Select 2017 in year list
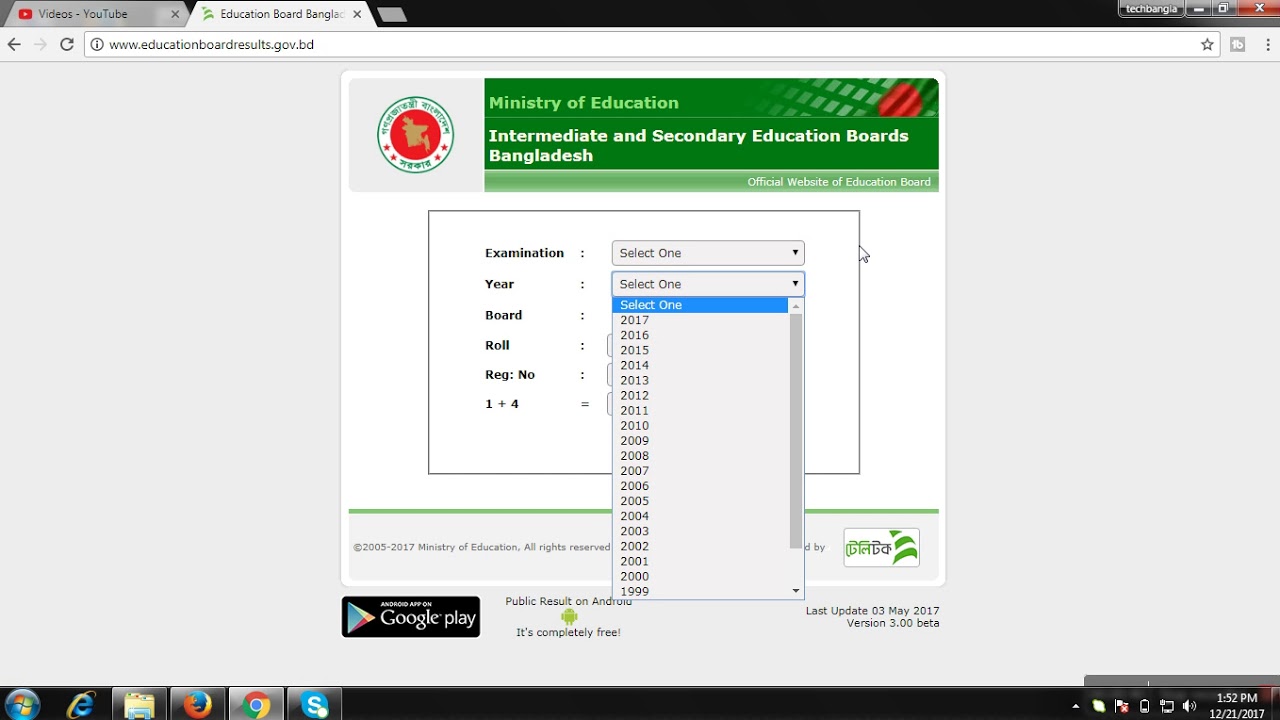Screen dimensions: 1280x720 point(700,320)
